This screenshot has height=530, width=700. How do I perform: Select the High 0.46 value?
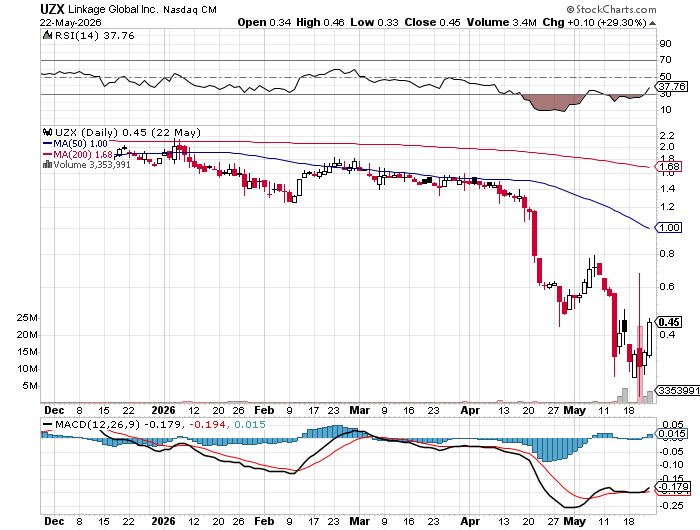click(320, 22)
